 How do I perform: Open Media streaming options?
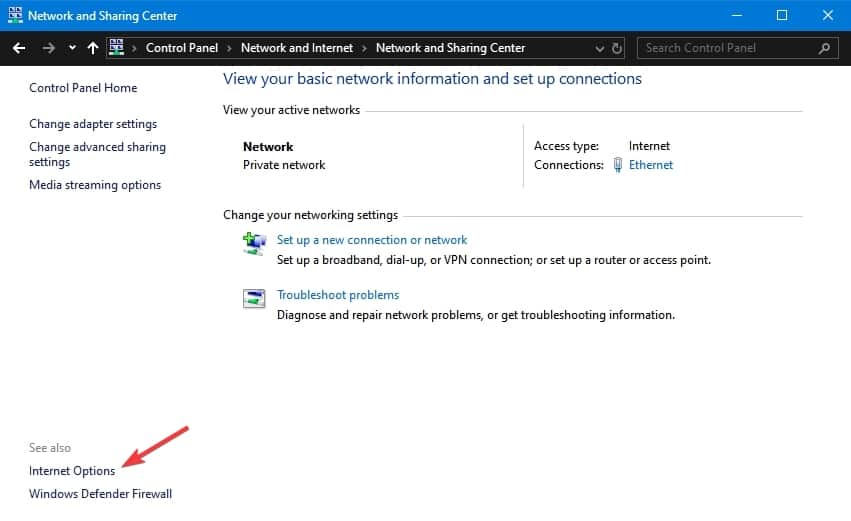click(95, 185)
